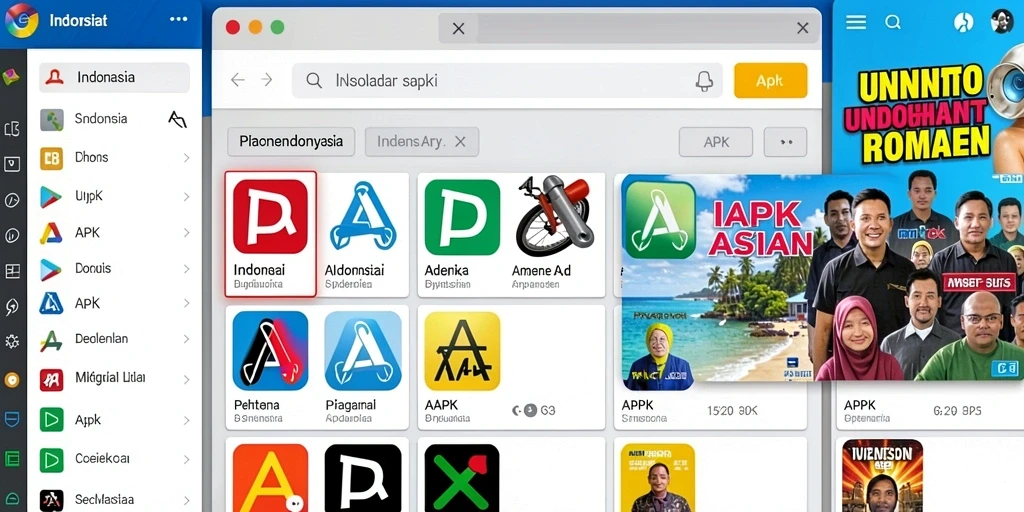Image resolution: width=1024 pixels, height=512 pixels.
Task: Open the green Adenka app icon
Action: tap(462, 217)
